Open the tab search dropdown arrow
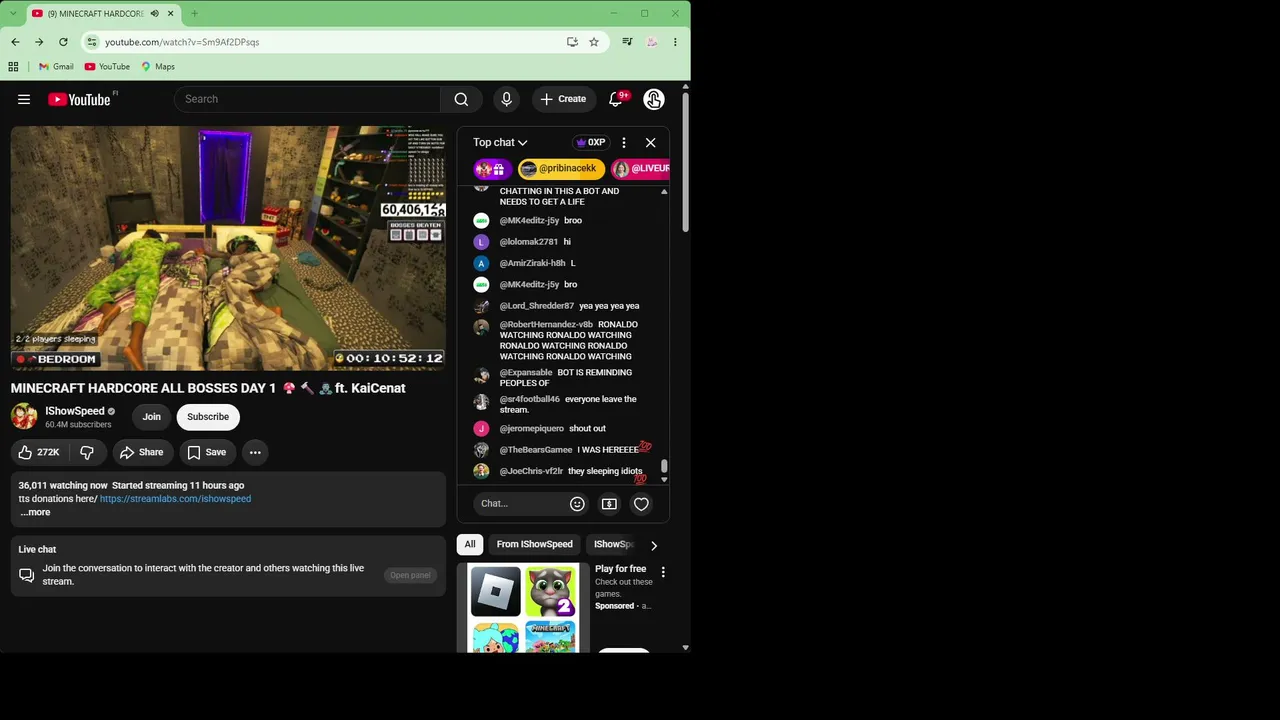The image size is (1280, 720). point(13,14)
